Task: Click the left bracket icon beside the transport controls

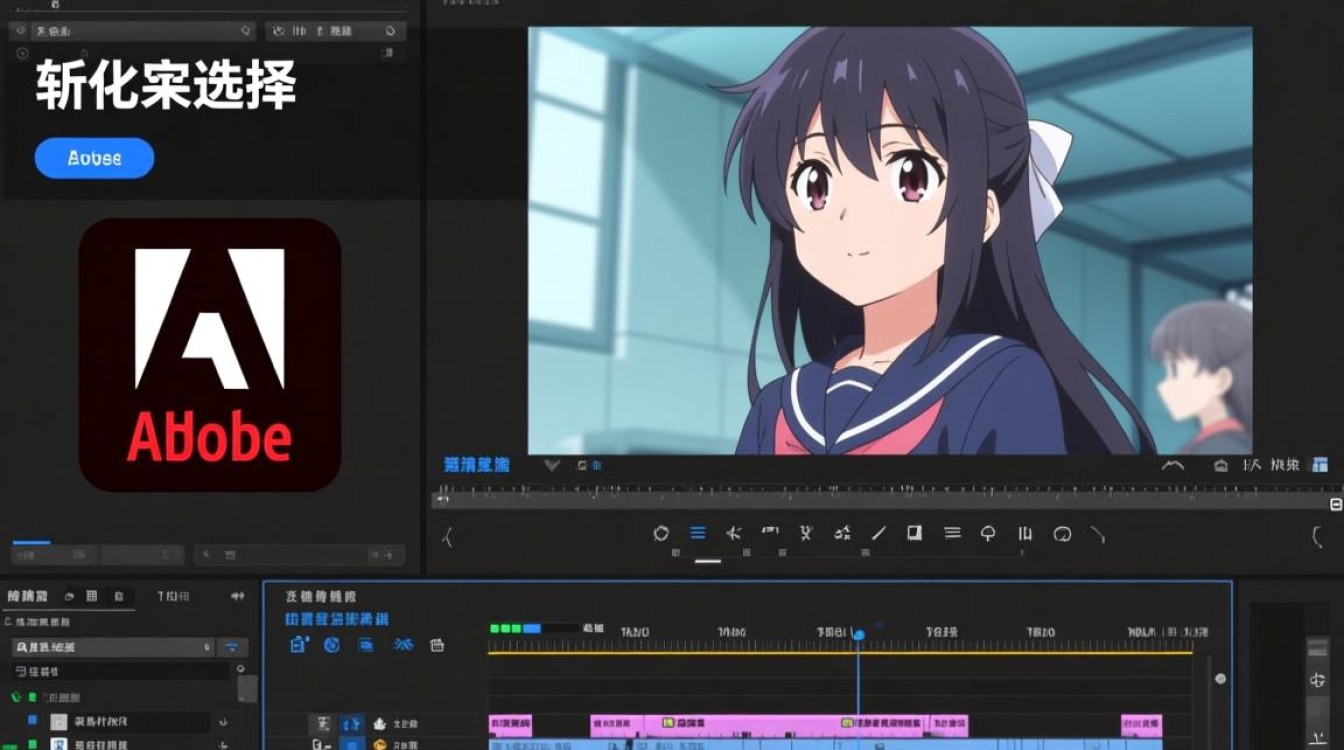Action: pos(448,537)
